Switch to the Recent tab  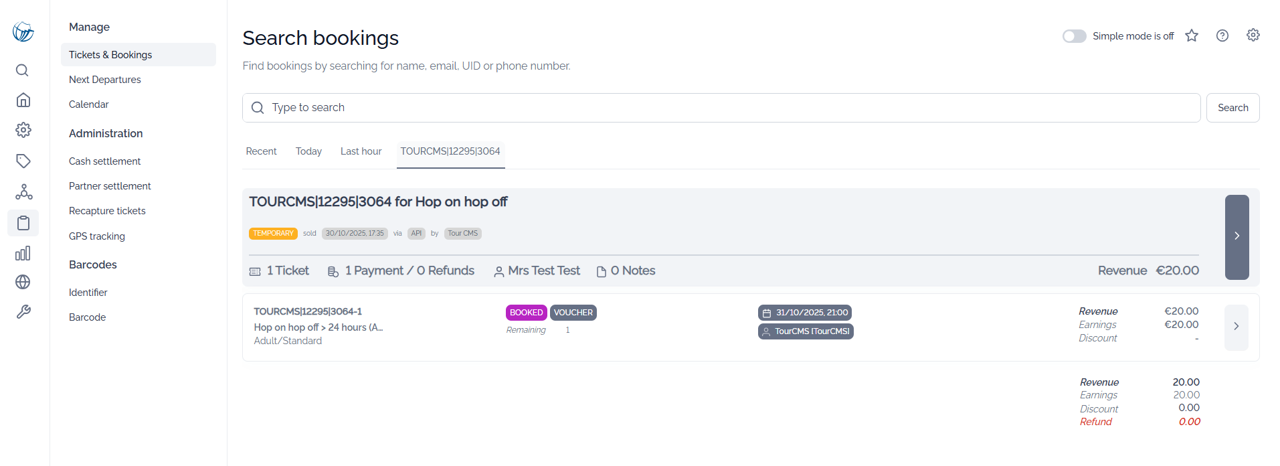click(x=261, y=151)
